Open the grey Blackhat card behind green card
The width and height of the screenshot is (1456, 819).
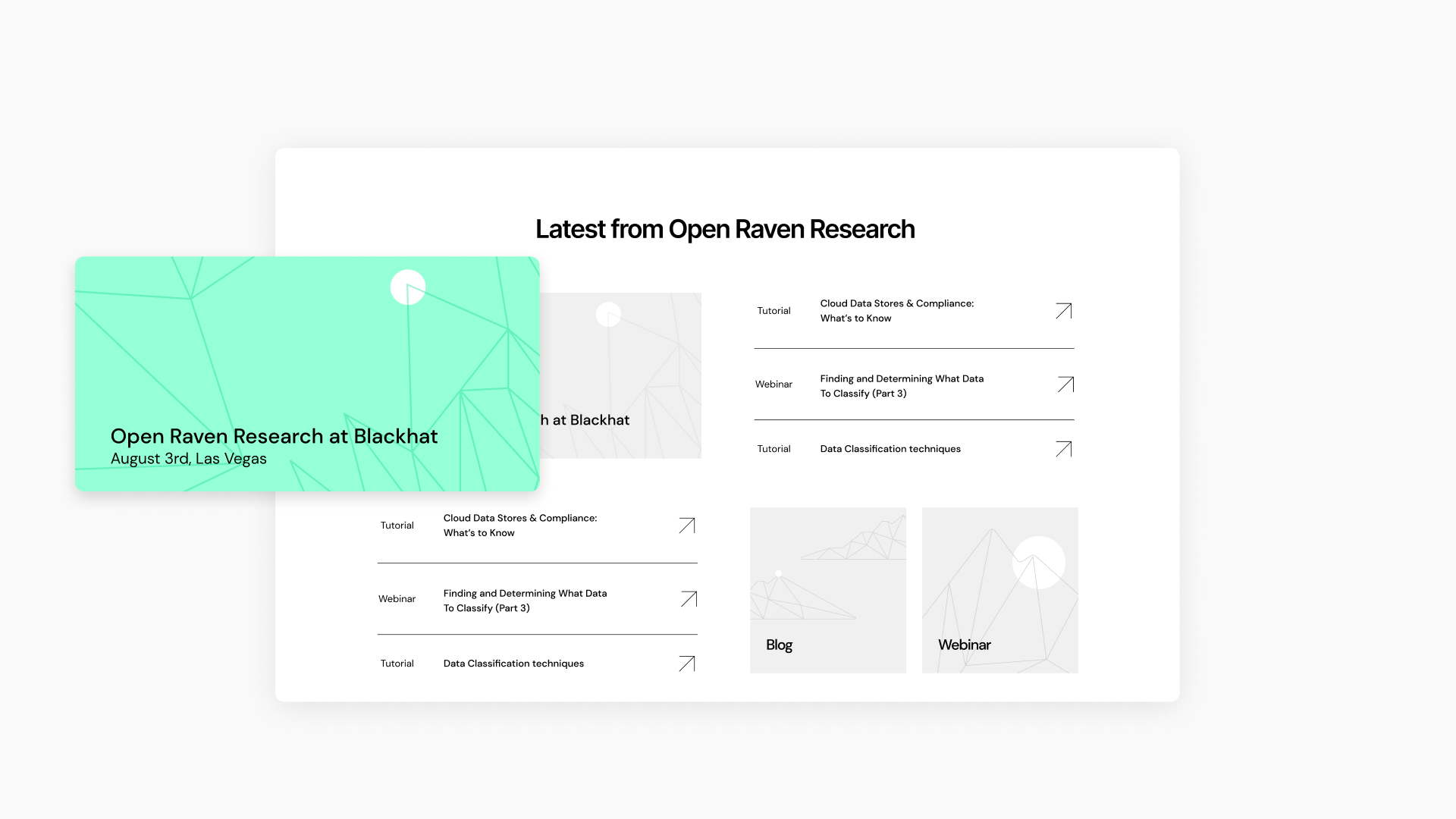click(x=620, y=375)
